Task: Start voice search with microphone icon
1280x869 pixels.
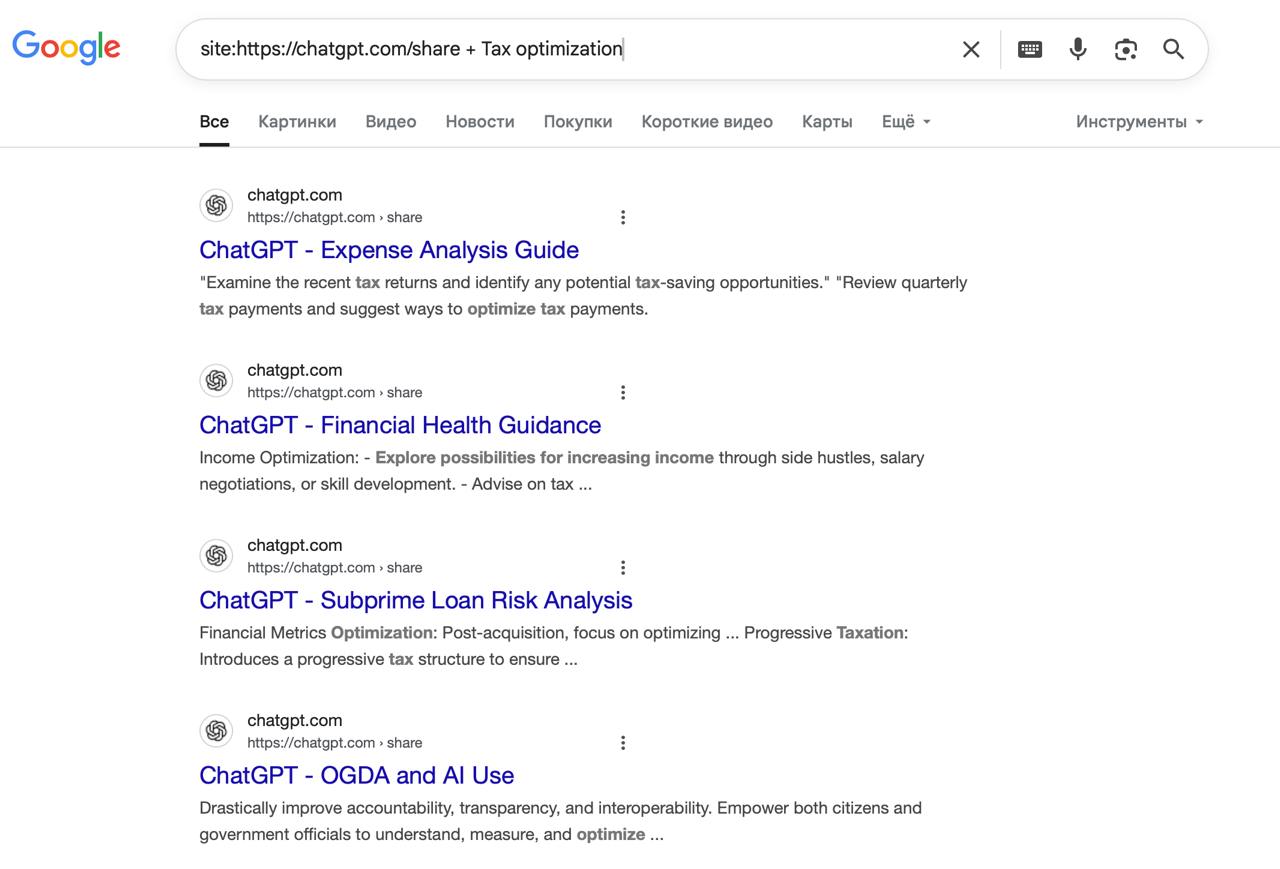Action: [1078, 49]
